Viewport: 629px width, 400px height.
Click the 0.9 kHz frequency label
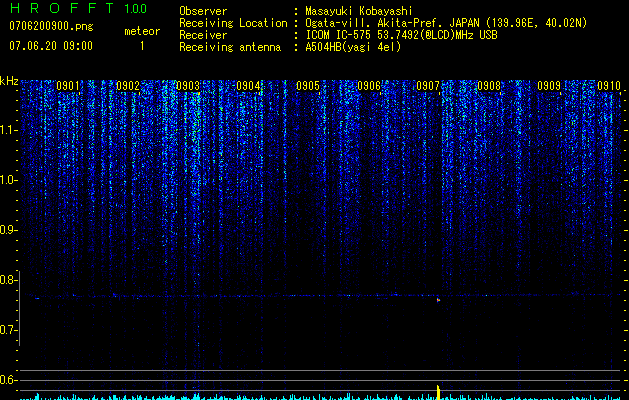pyautogui.click(x=8, y=230)
